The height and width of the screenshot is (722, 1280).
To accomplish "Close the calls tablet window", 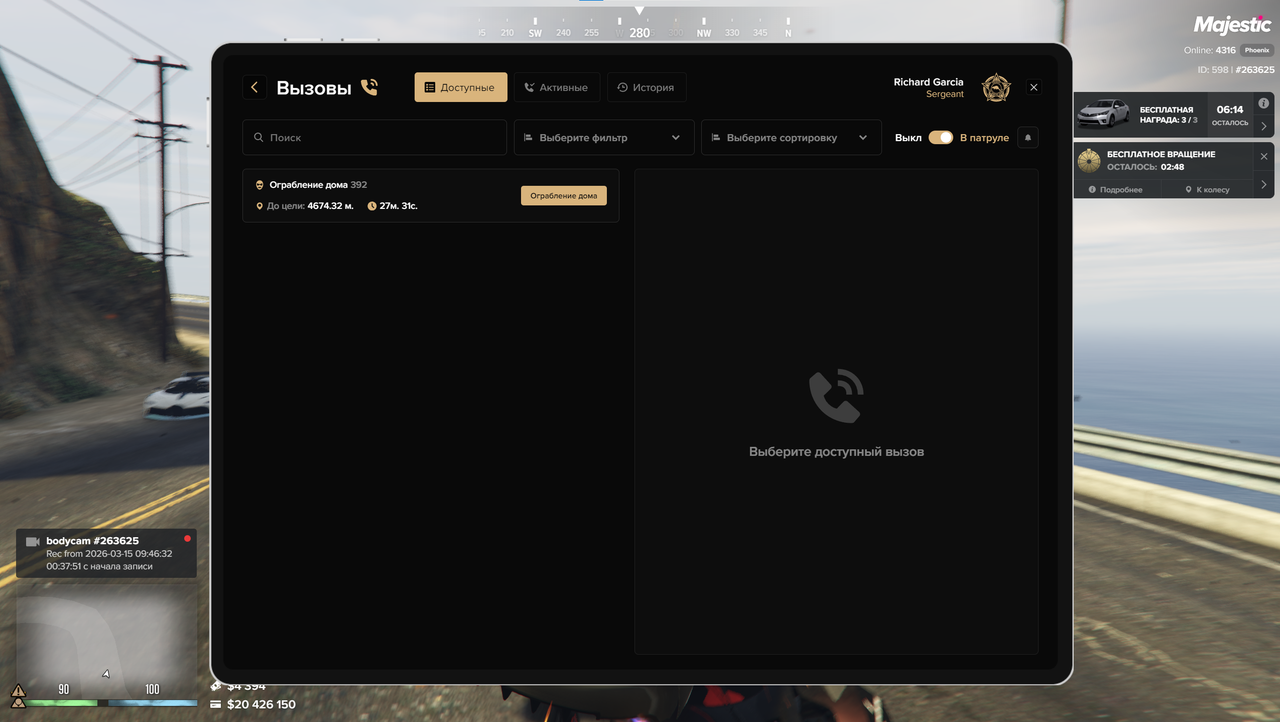I will click(x=1034, y=87).
